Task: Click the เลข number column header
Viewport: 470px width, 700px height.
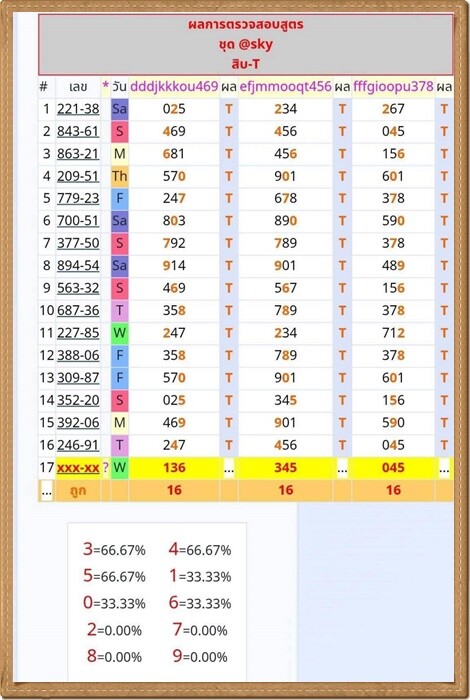Action: [x=78, y=86]
